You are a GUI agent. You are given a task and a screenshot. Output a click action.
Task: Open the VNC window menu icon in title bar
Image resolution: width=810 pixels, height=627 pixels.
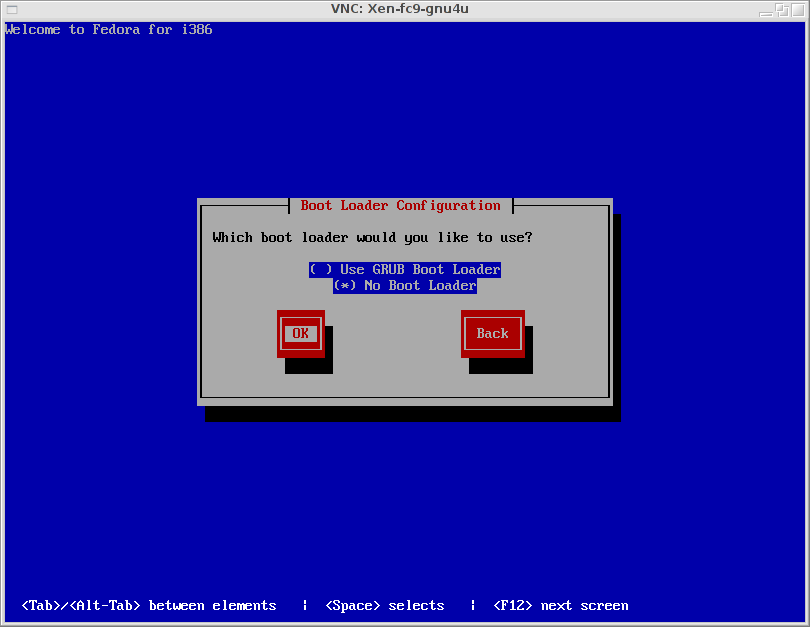pyautogui.click(x=12, y=9)
